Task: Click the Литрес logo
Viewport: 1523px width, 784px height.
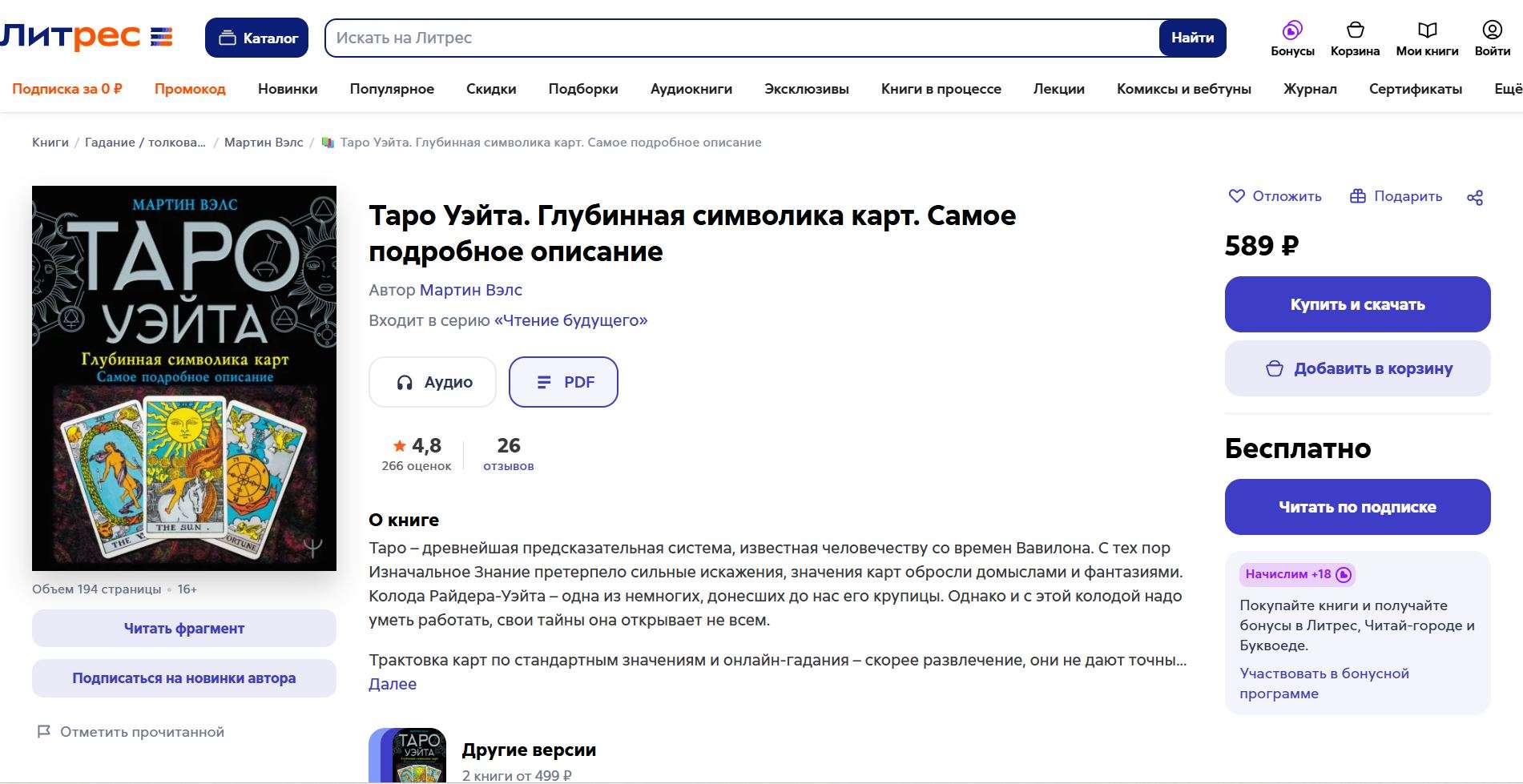Action: [x=87, y=37]
